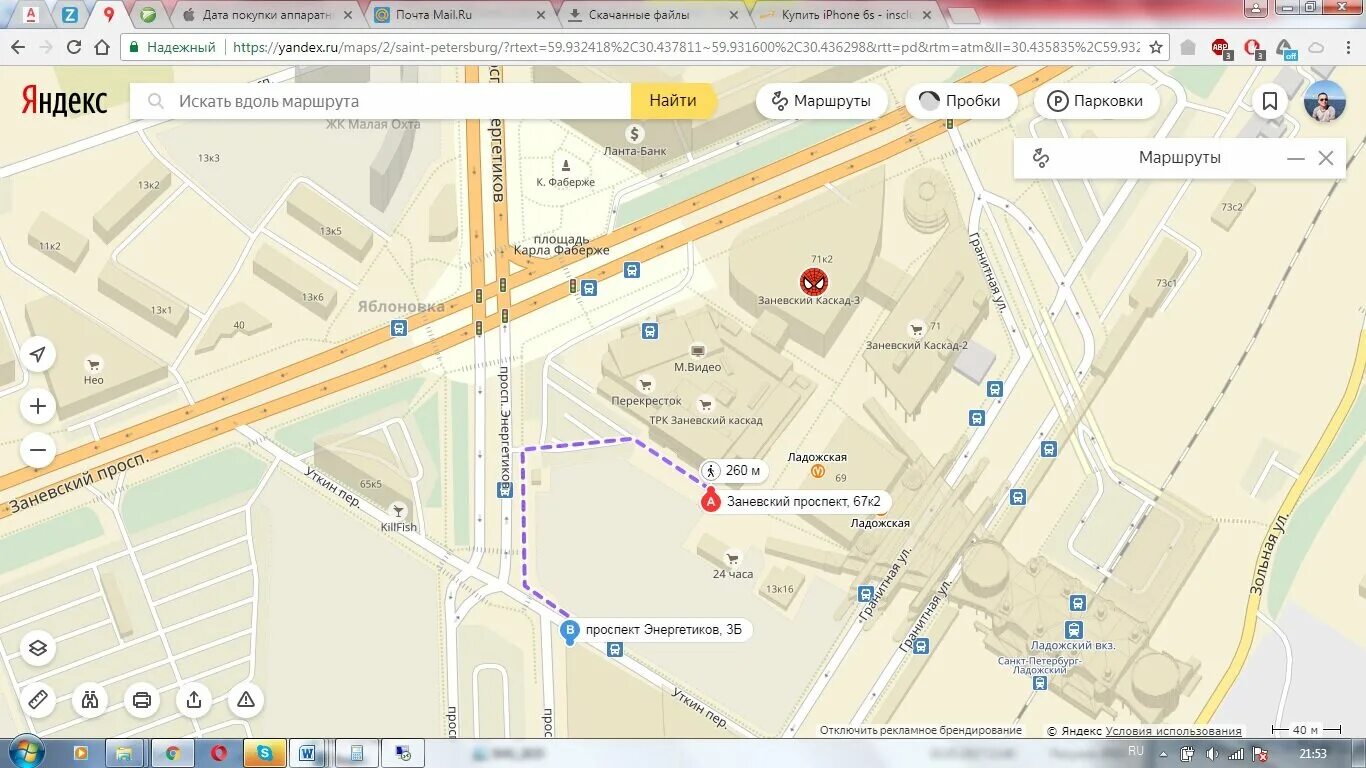Screen dimensions: 1366x768
Task: Click the route icon in the Маршруты panel
Action: point(1041,158)
